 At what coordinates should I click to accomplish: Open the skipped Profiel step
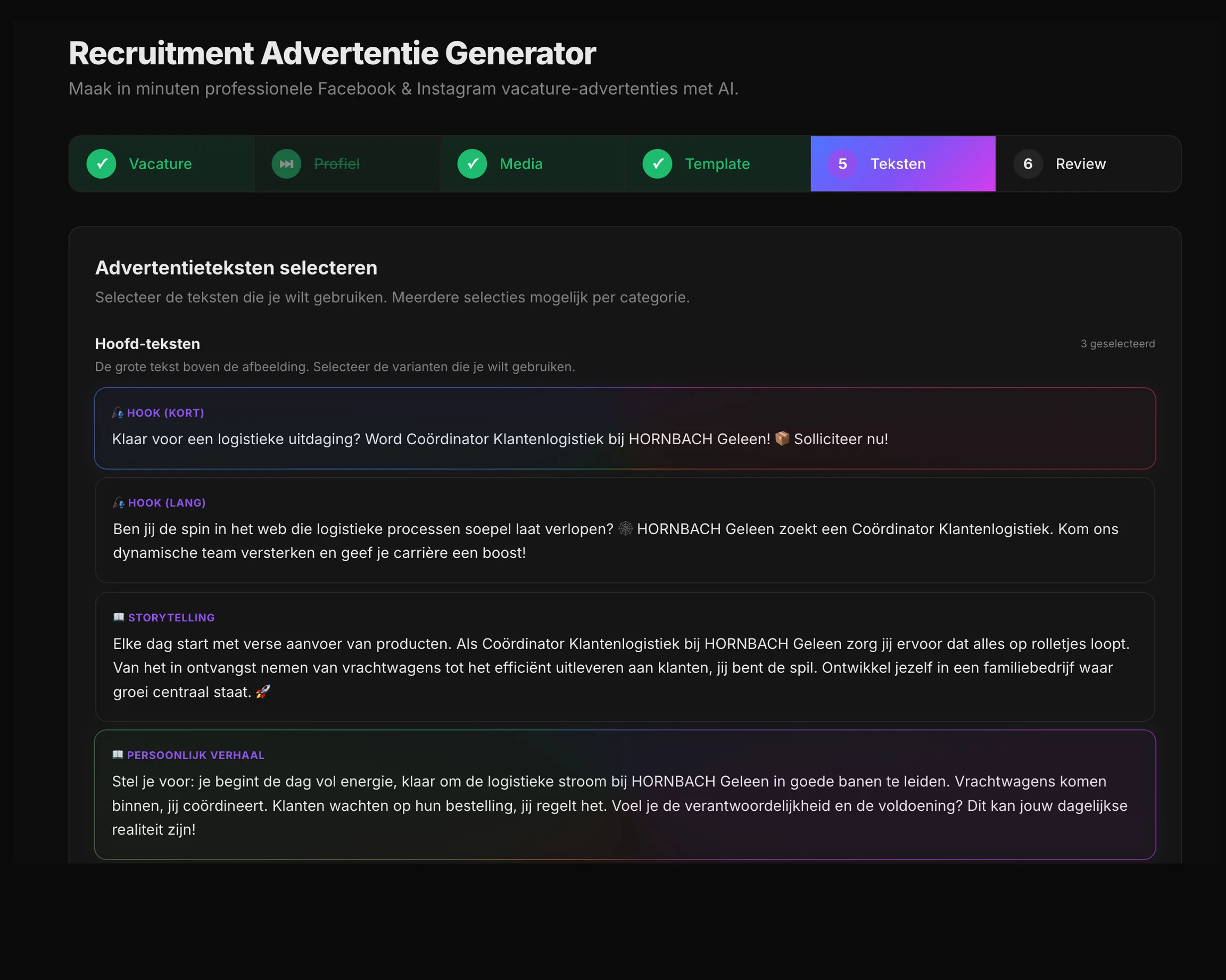click(347, 164)
